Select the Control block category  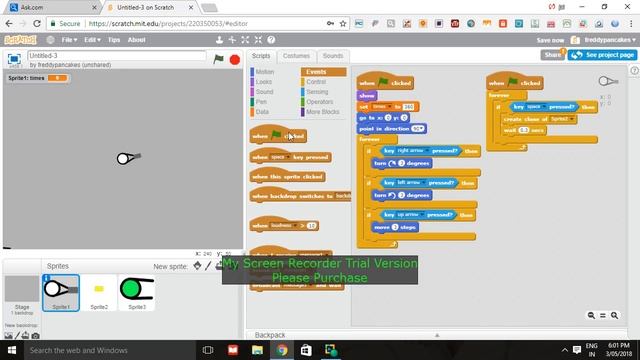(316, 82)
